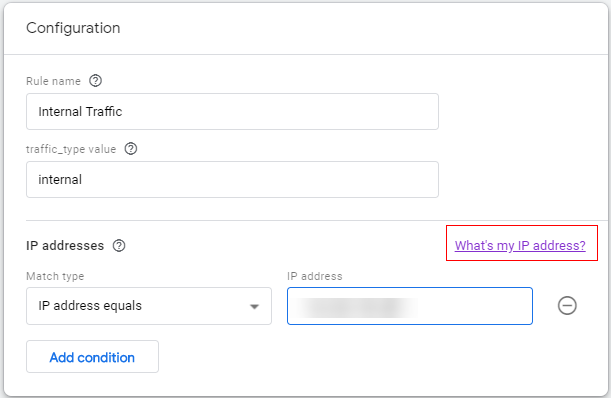Focus the Rule name text box
The image size is (611, 398).
coord(232,111)
